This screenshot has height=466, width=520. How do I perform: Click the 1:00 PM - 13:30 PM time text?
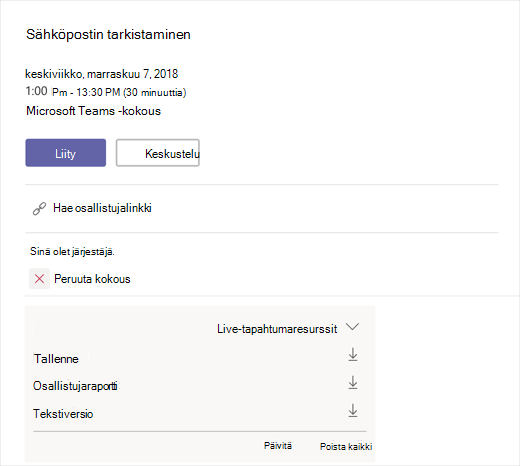click(x=106, y=92)
